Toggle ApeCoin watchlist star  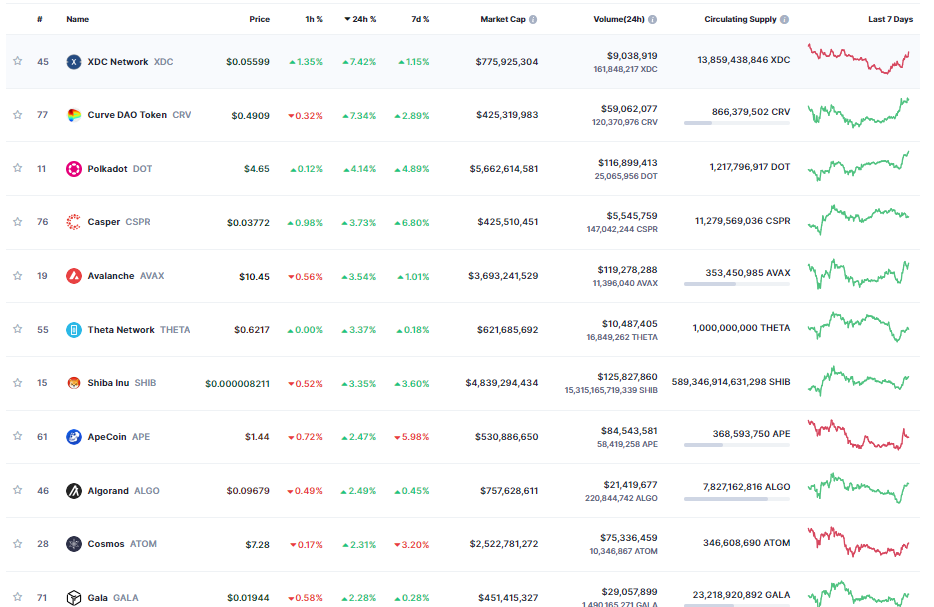pyautogui.click(x=18, y=436)
